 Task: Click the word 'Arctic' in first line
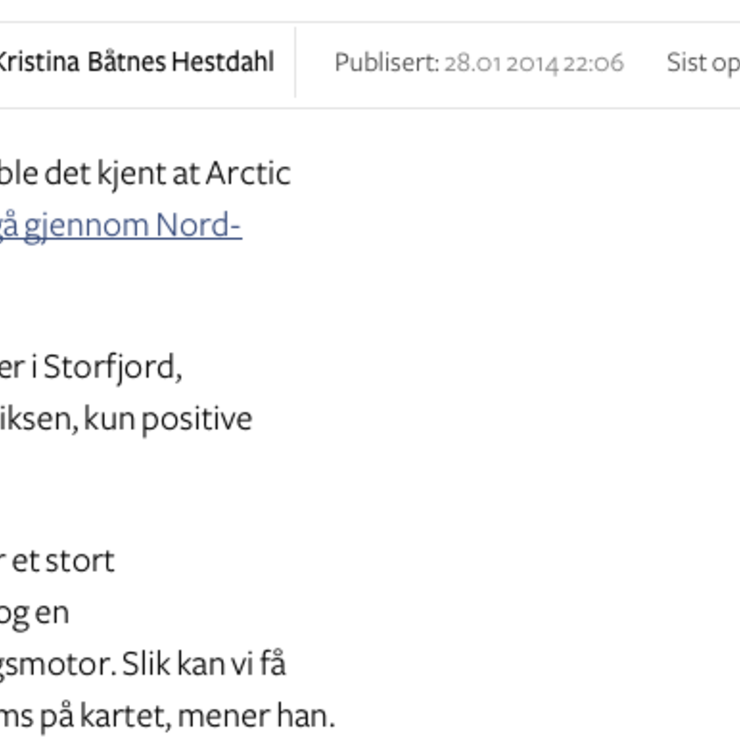[x=249, y=174]
